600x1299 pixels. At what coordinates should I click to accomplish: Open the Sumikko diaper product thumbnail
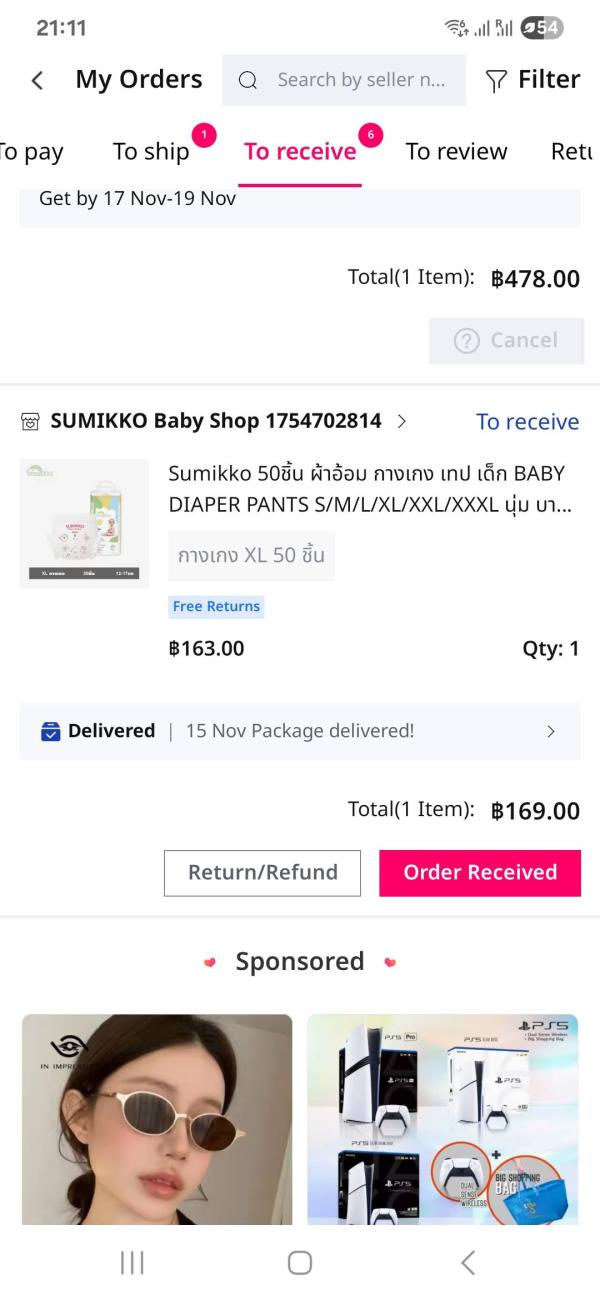[x=84, y=523]
